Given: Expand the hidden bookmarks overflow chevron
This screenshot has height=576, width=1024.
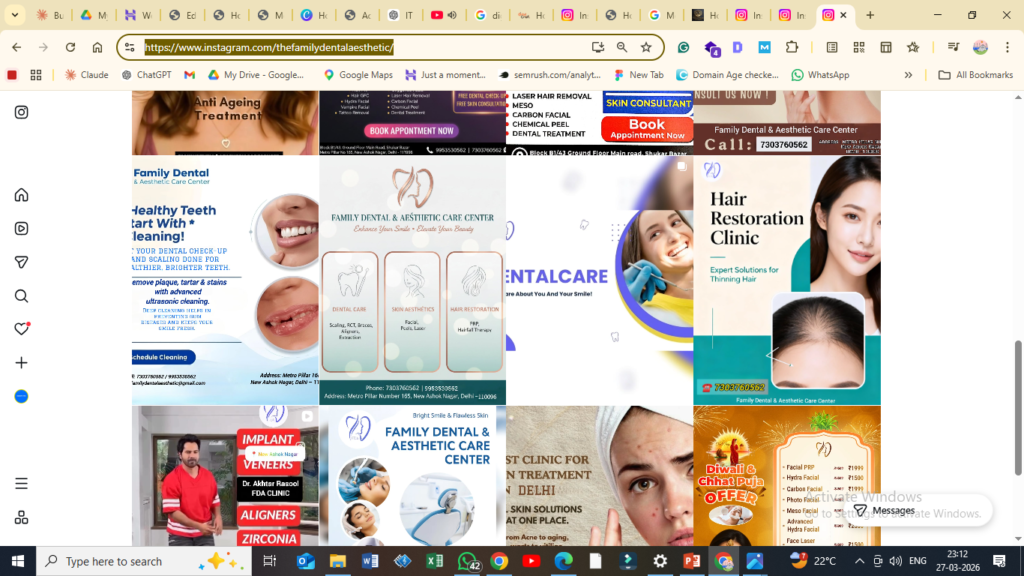Looking at the screenshot, I should click(x=908, y=75).
